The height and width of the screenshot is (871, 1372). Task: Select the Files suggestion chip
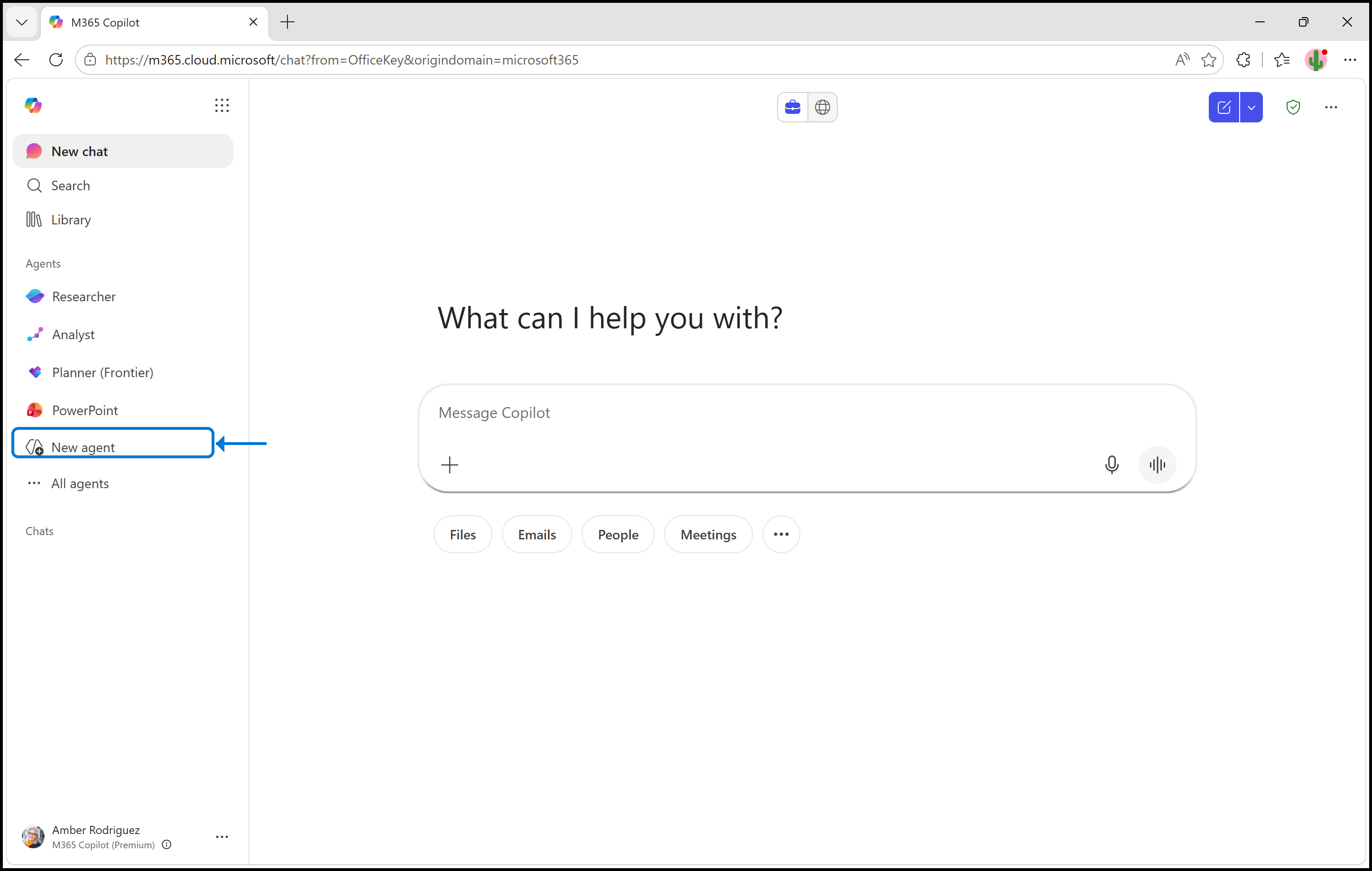463,534
